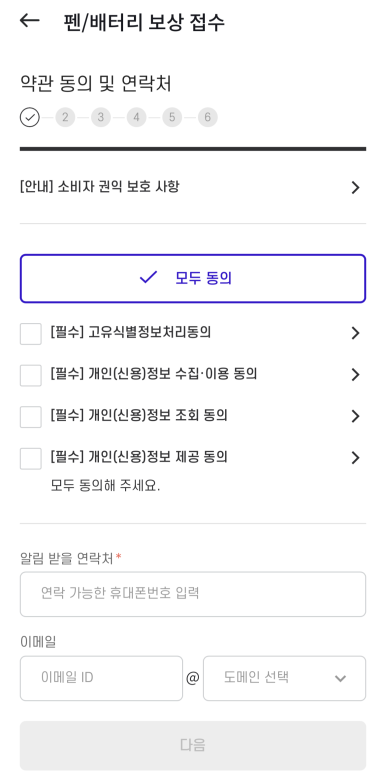Screen dimensions: 386x772
Task: Open chevron beside 소비자 권익 보호 사항
Action: click(355, 188)
